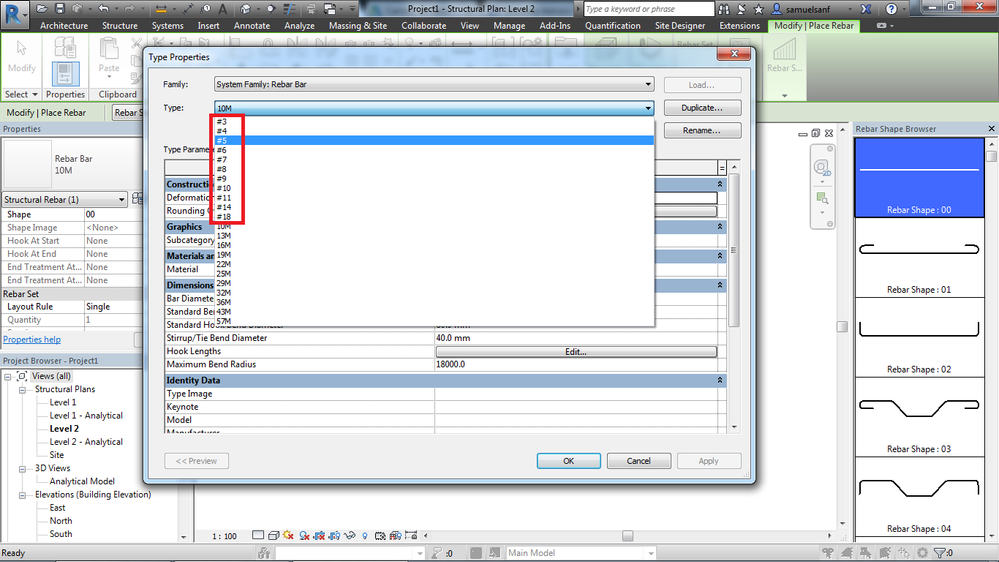Open the Add-Ins ribbon tab
The image size is (999, 562).
(555, 25)
